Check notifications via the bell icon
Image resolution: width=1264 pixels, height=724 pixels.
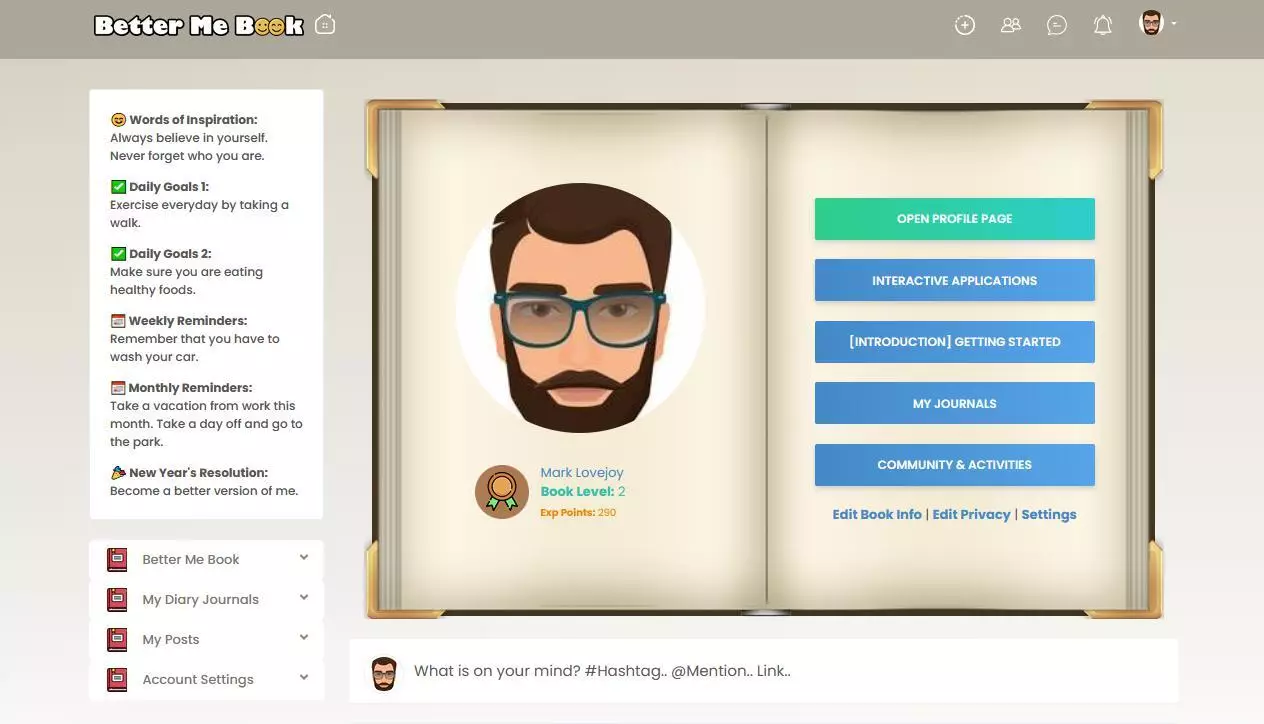[x=1102, y=24]
